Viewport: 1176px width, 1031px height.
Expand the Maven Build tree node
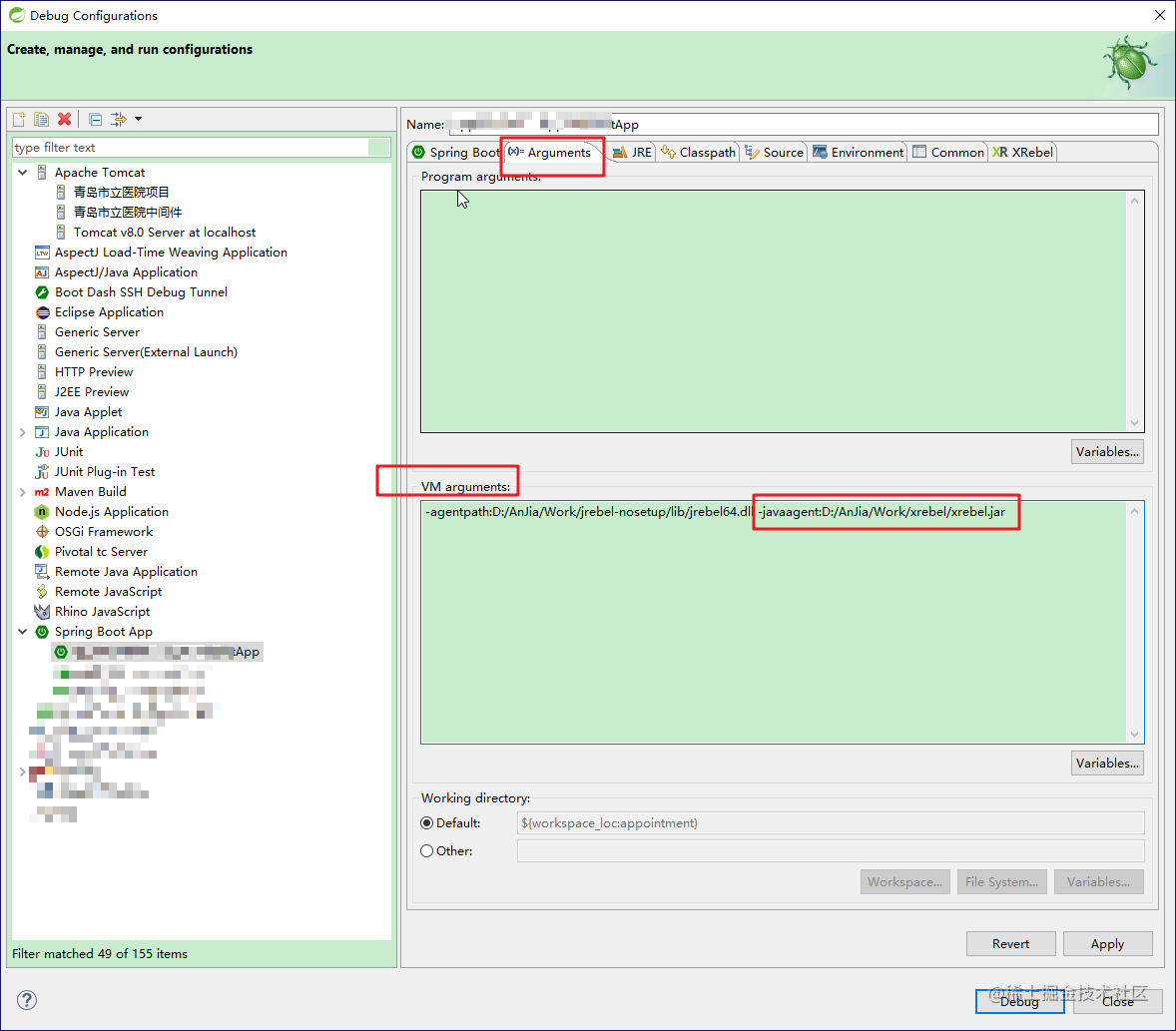23,493
